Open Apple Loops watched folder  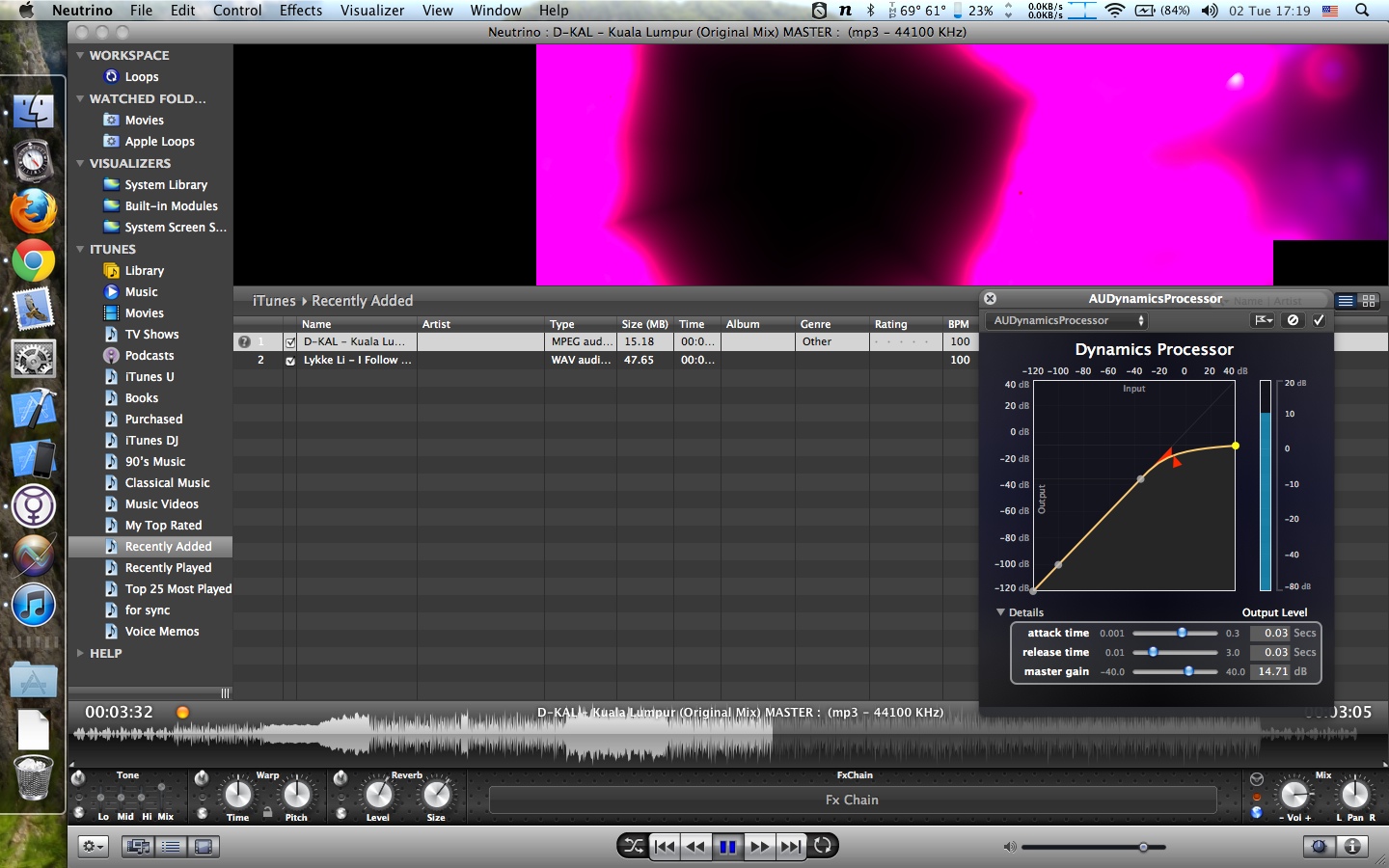coord(159,142)
